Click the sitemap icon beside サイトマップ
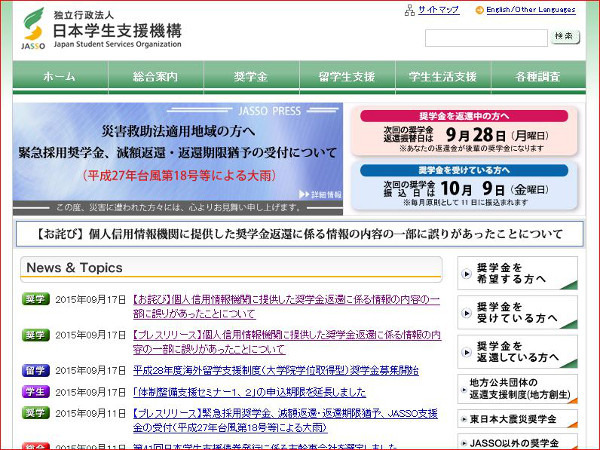Image resolution: width=600 pixels, height=450 pixels. 409,10
